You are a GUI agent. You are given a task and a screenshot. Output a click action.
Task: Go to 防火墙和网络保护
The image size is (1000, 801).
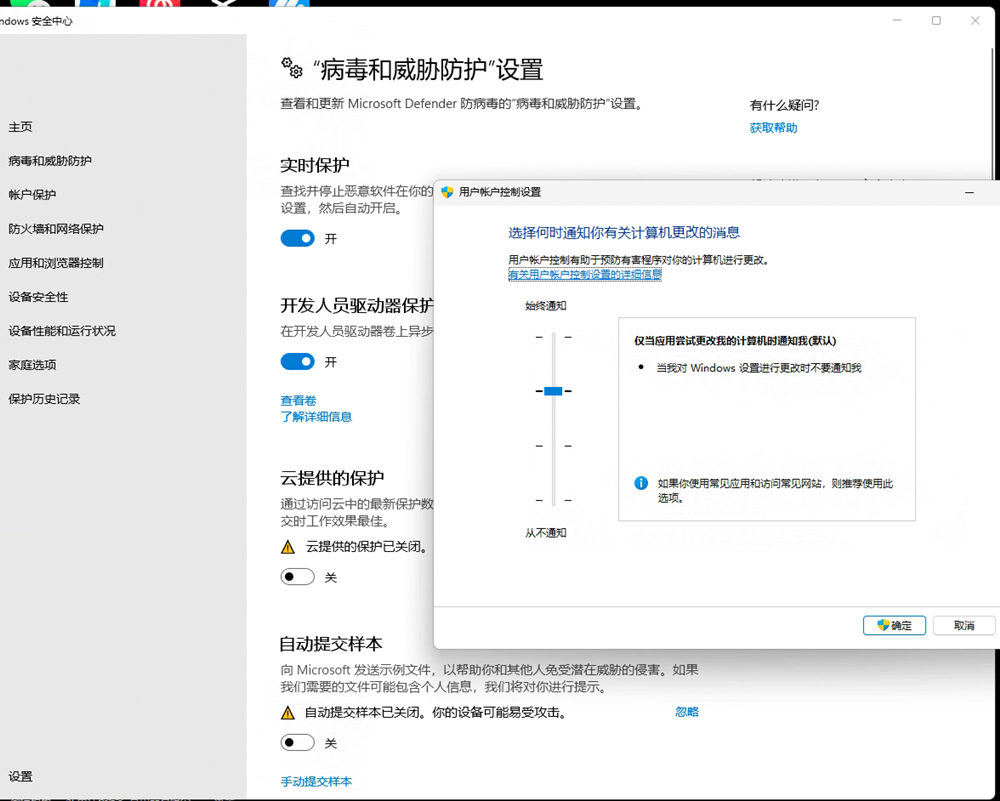pos(55,228)
